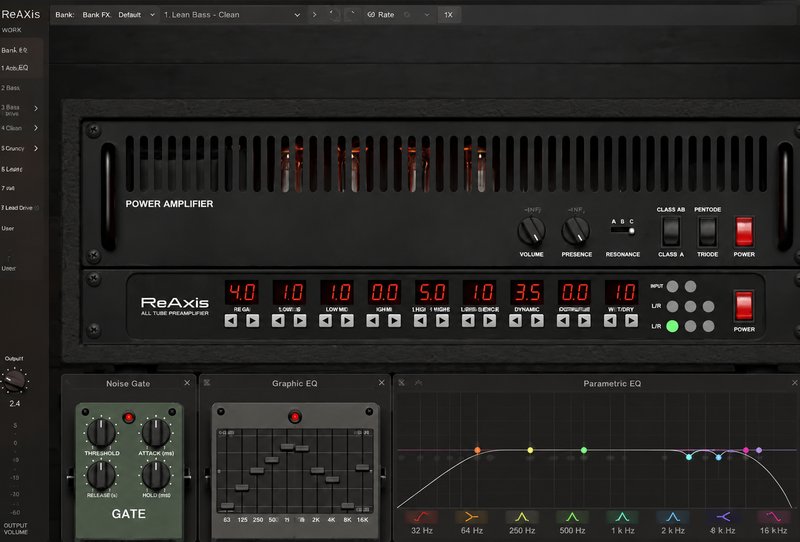The image size is (800, 542).
Task: Click the Noise Gate RELEASE knob
Action: point(101,475)
